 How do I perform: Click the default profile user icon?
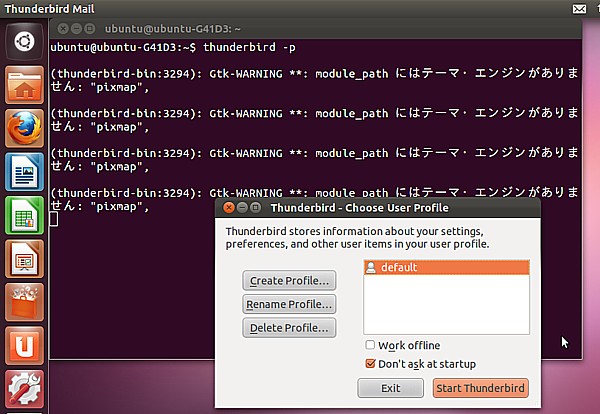click(370, 267)
